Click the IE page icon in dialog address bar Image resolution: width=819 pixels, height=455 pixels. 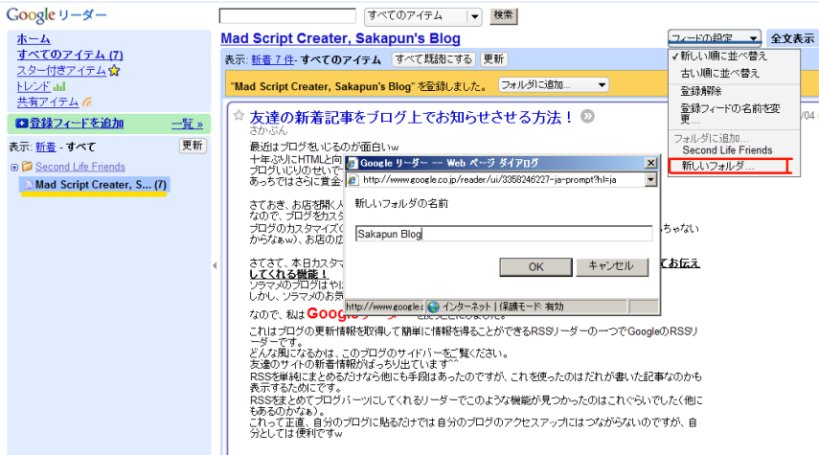[x=353, y=180]
